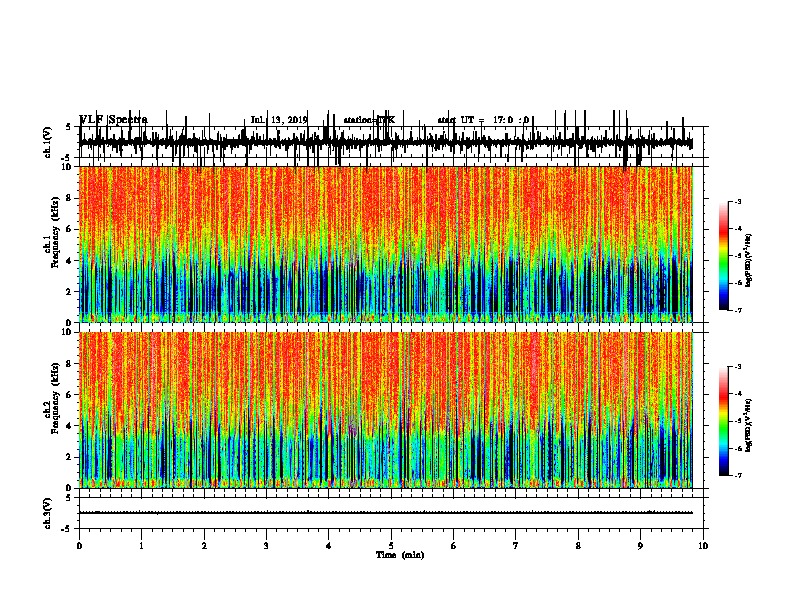Viewport: 792px width, 612px height.
Task: Click the "5" voltage tick of ch.3 waveform
Action: pyautogui.click(x=69, y=498)
